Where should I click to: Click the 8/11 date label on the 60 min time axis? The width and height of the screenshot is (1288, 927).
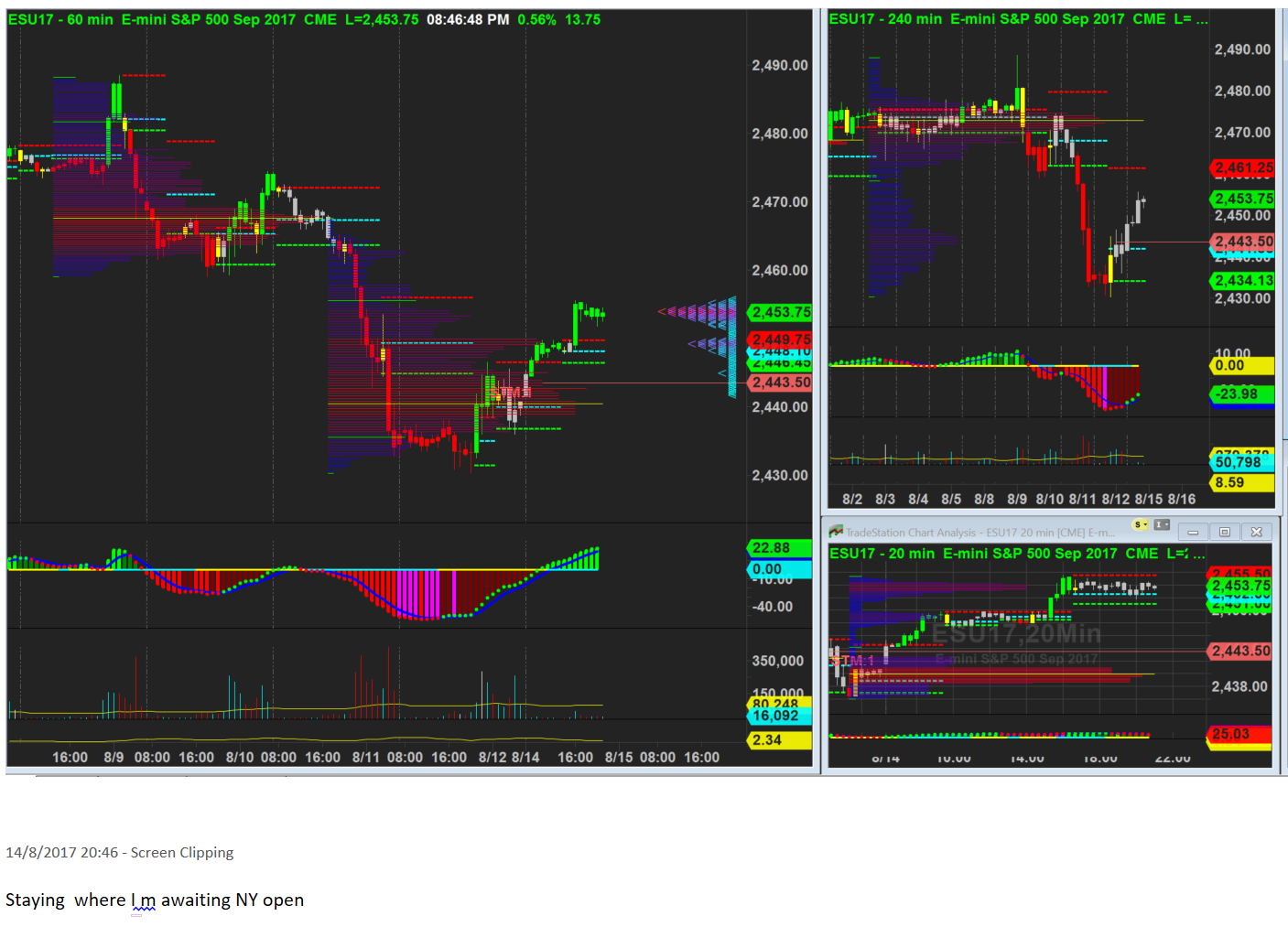(366, 758)
